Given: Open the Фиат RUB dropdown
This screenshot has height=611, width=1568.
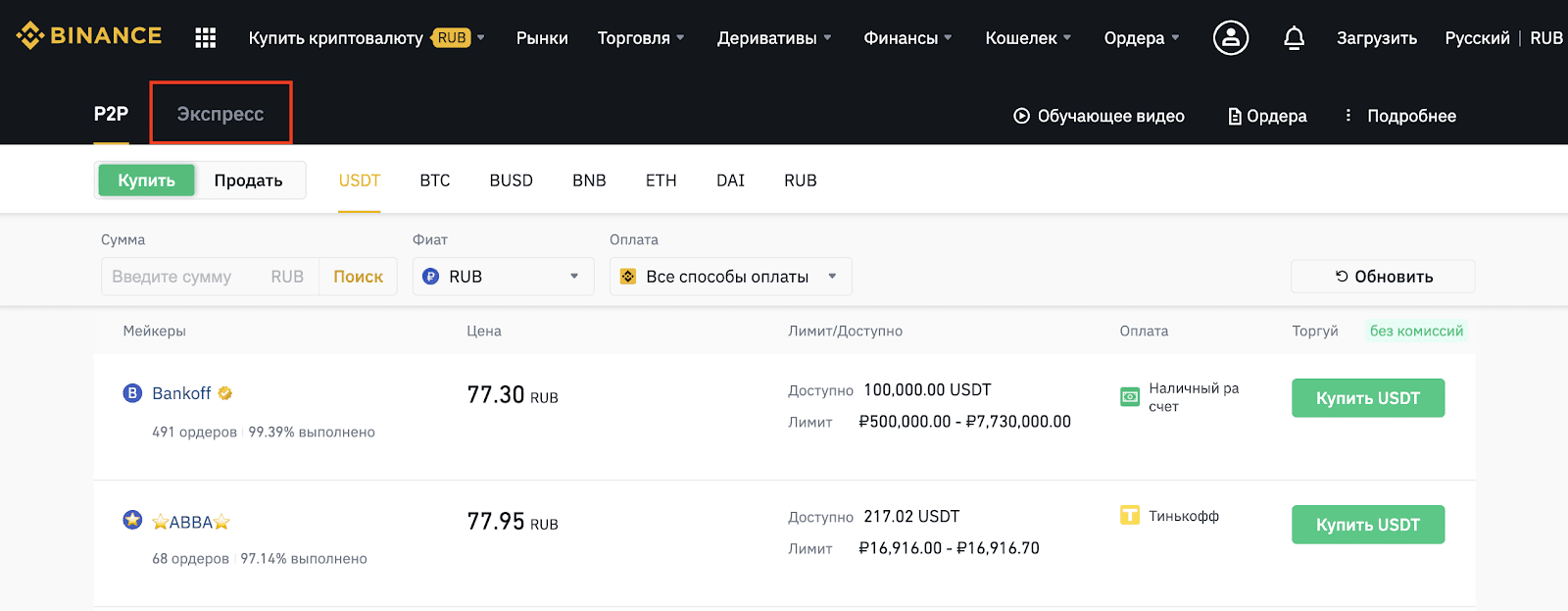Looking at the screenshot, I should (x=504, y=277).
